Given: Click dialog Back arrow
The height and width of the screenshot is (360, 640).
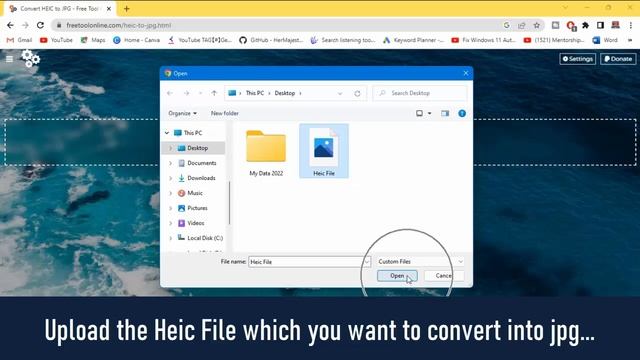Looking at the screenshot, I should pos(170,93).
